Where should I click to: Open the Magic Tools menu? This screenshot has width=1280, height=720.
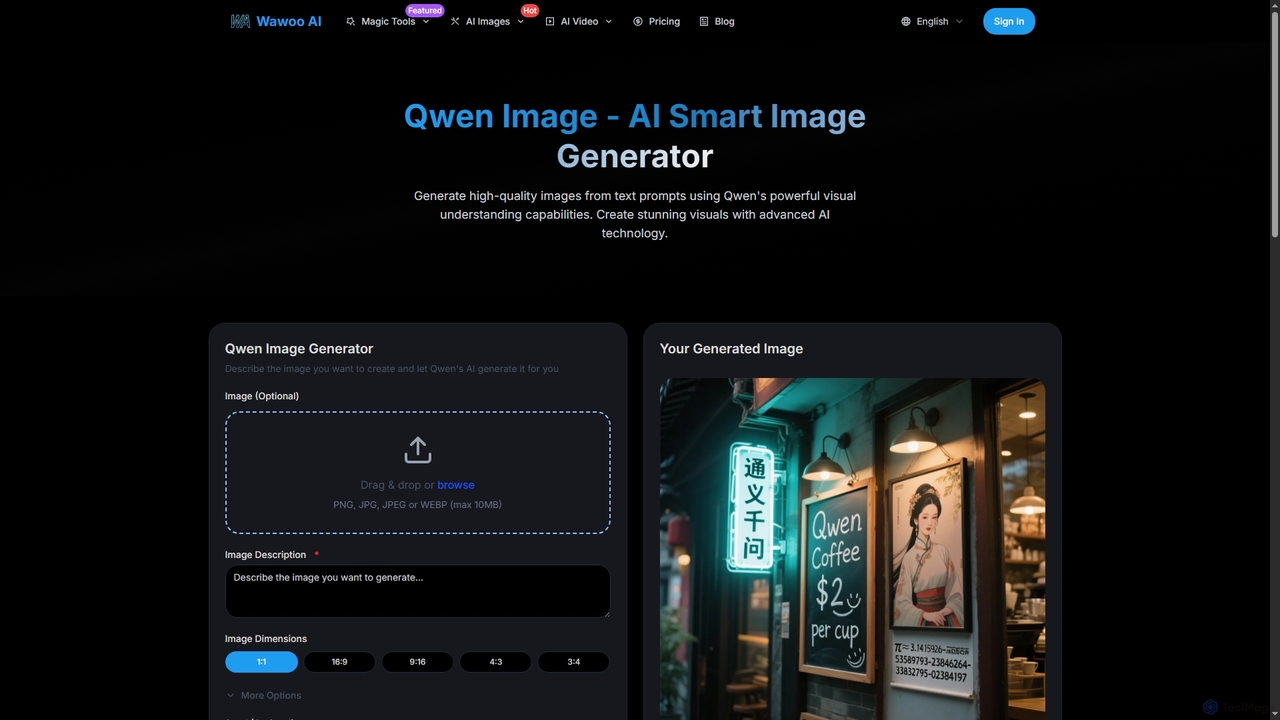388,21
